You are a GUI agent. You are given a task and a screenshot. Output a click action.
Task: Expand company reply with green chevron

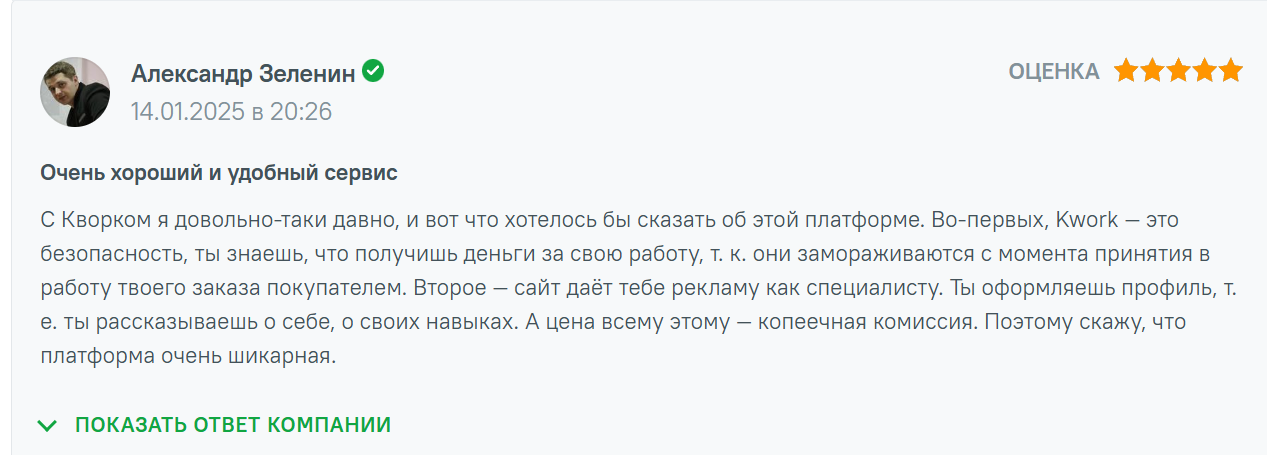(x=47, y=425)
